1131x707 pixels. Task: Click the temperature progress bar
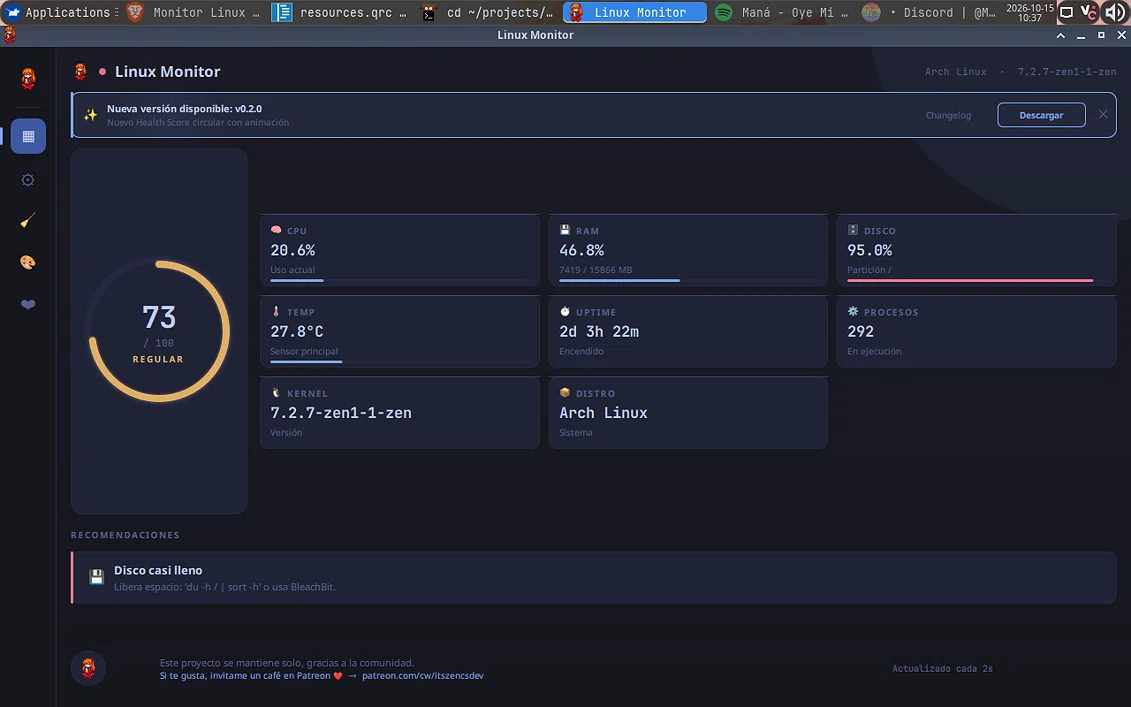(400, 361)
